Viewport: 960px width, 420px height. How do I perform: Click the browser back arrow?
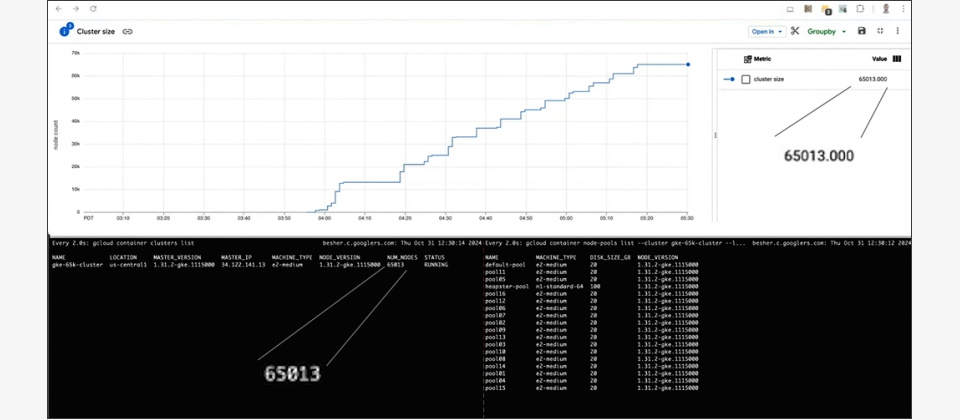coord(58,9)
